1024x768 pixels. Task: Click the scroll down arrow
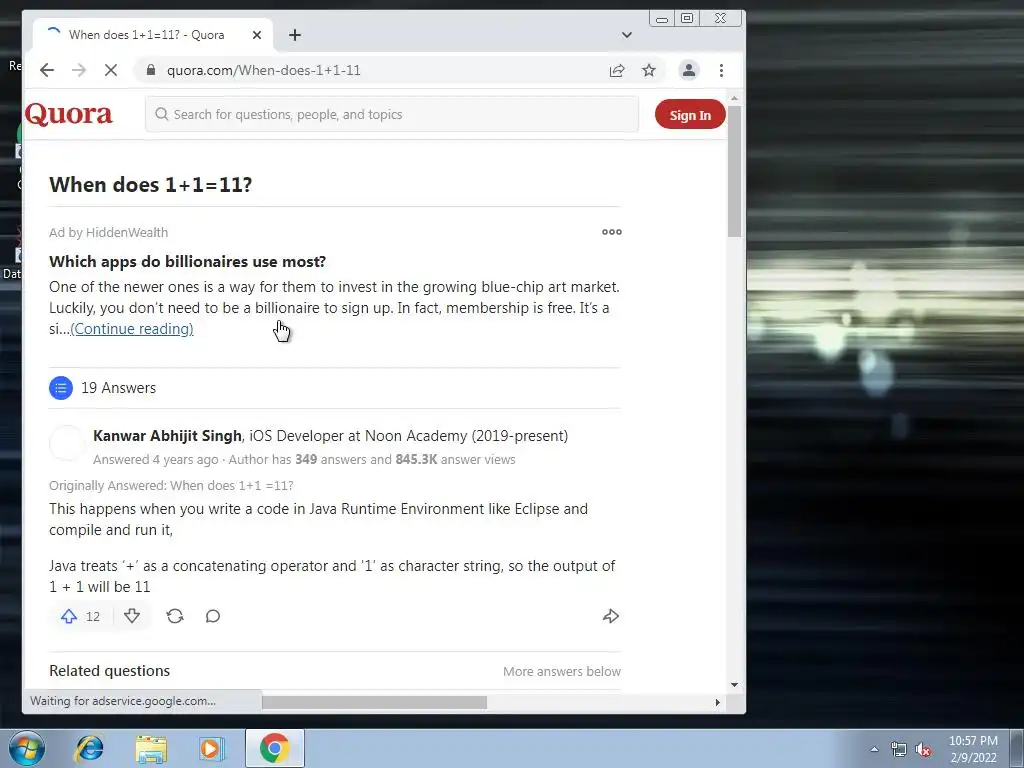(x=734, y=685)
